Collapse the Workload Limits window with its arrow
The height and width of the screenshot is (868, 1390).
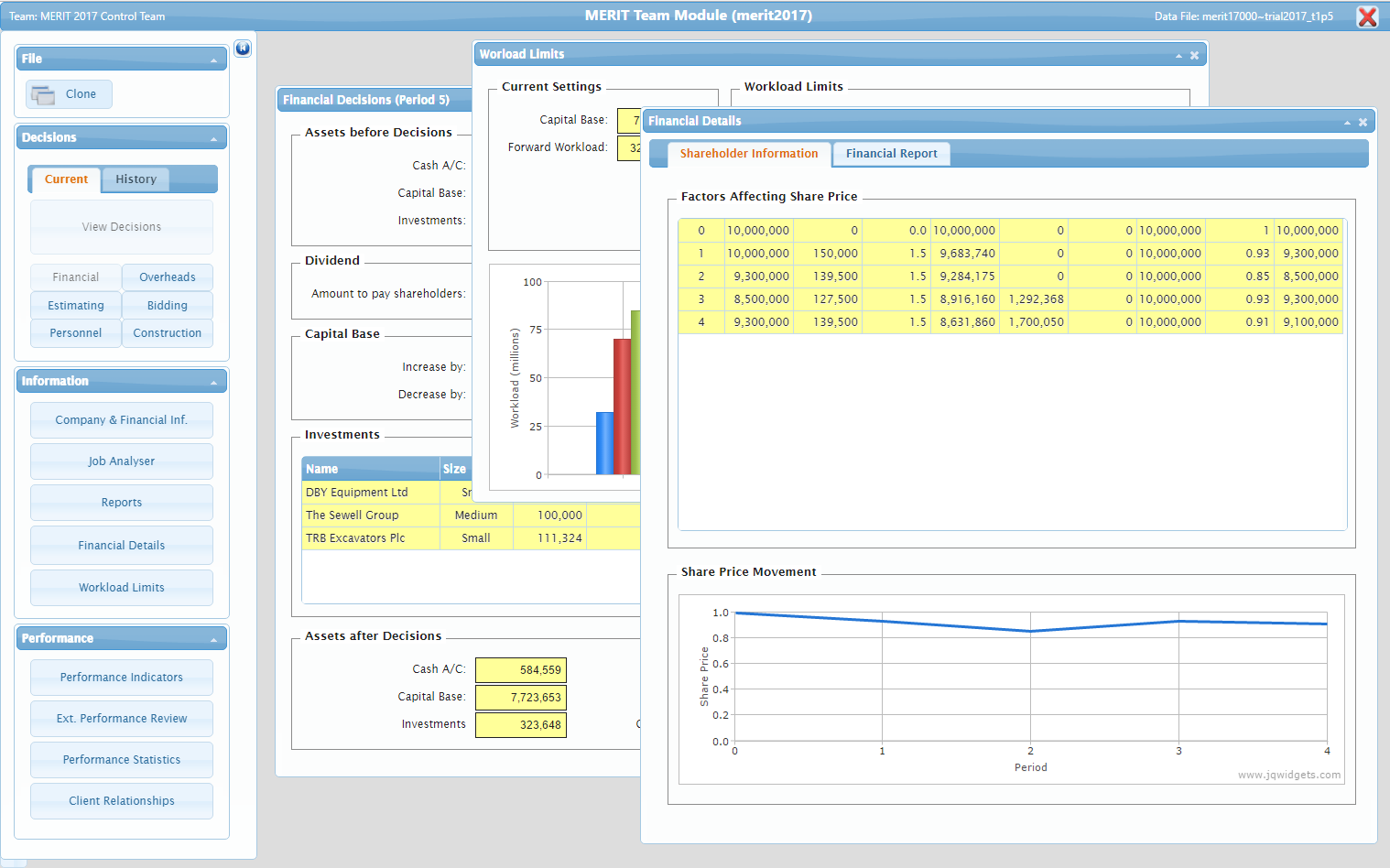pos(1178,56)
